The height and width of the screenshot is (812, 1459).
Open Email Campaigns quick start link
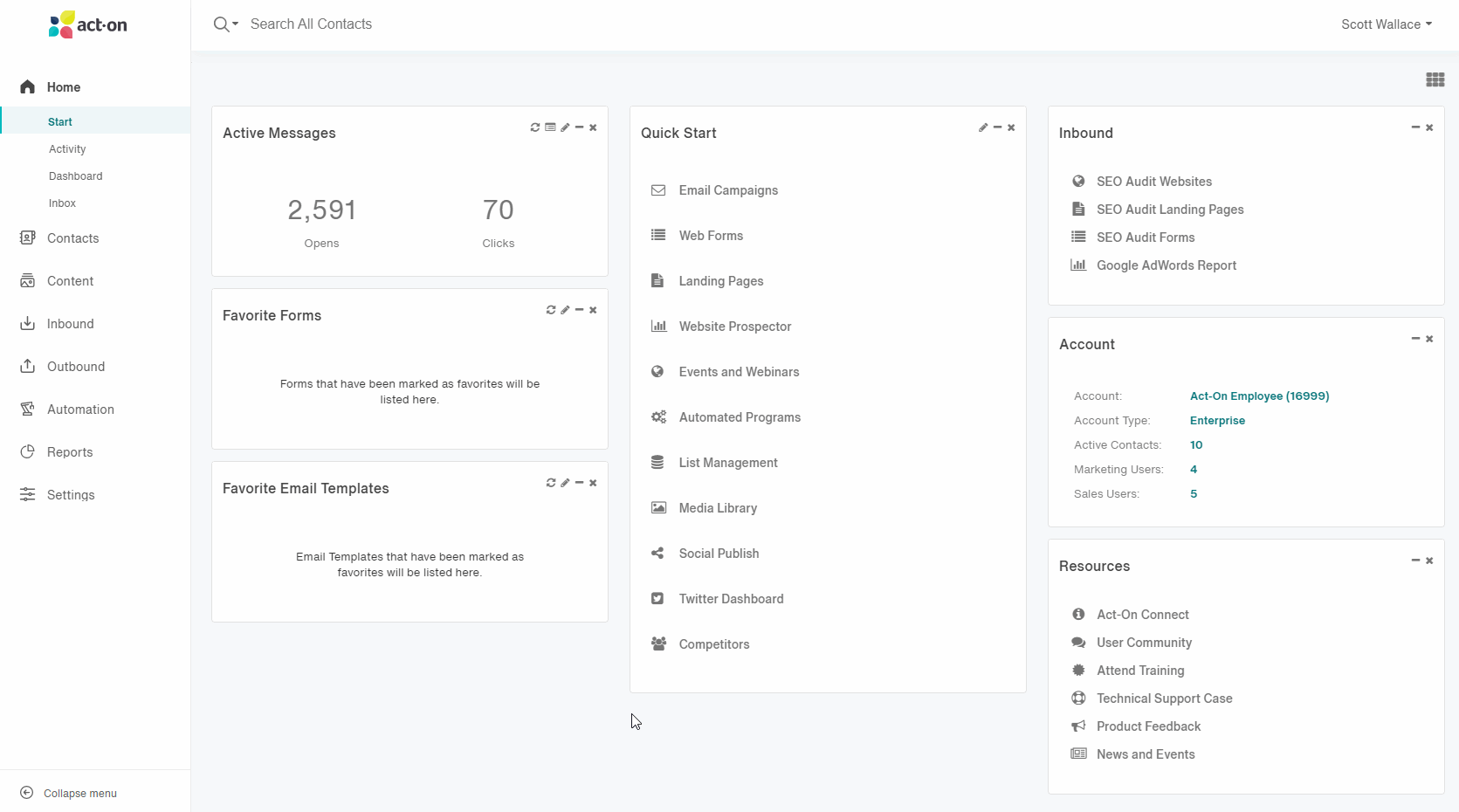point(728,190)
